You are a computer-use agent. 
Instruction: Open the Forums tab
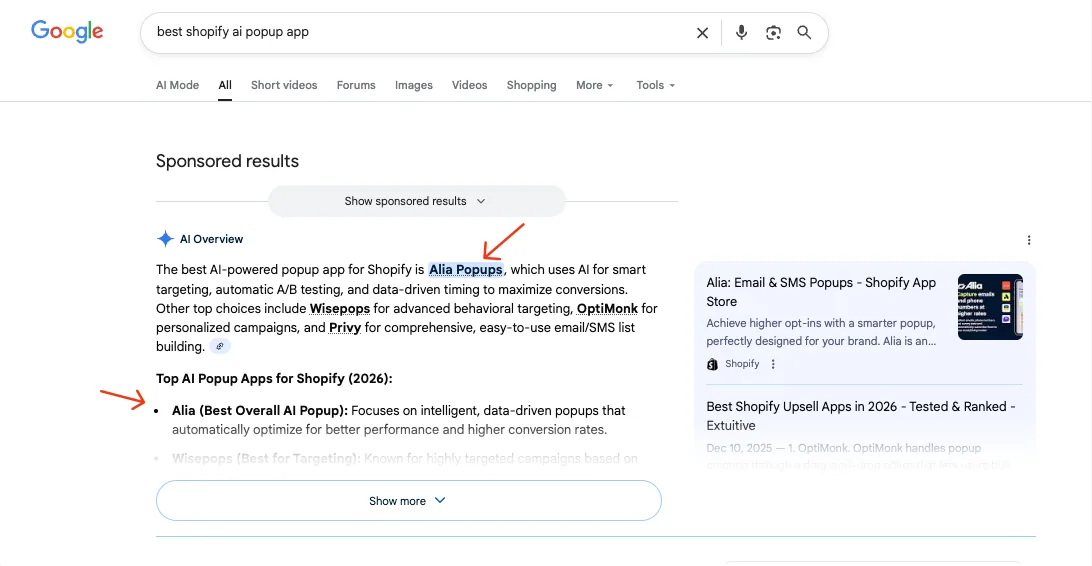pos(356,85)
